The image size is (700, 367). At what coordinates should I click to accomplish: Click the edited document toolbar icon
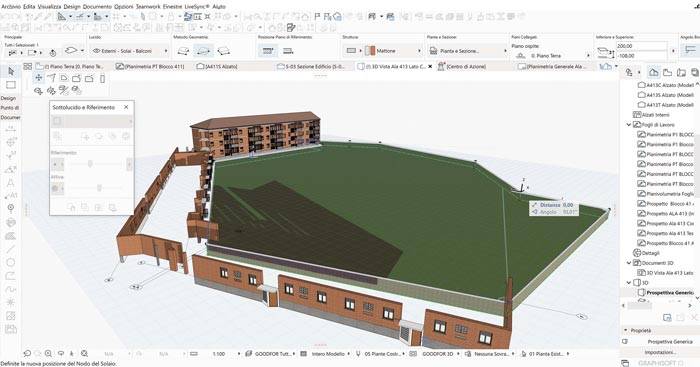(291, 28)
